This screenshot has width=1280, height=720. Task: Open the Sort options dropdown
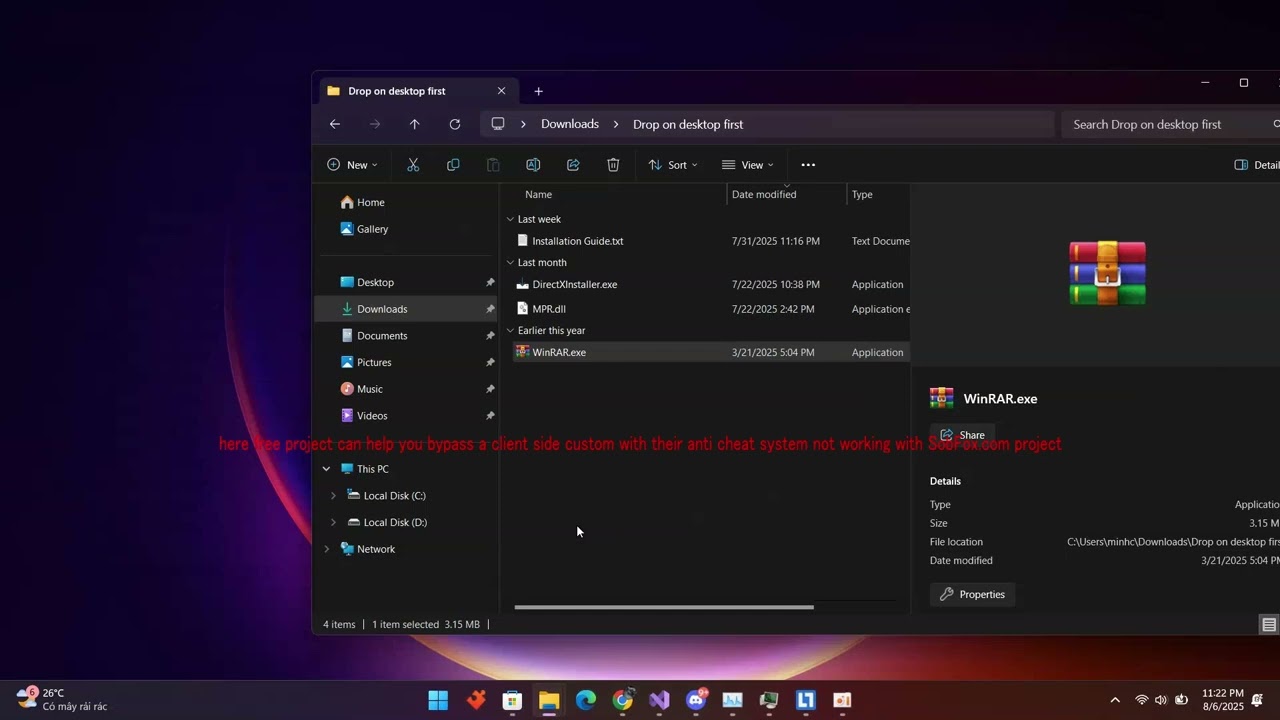click(673, 165)
